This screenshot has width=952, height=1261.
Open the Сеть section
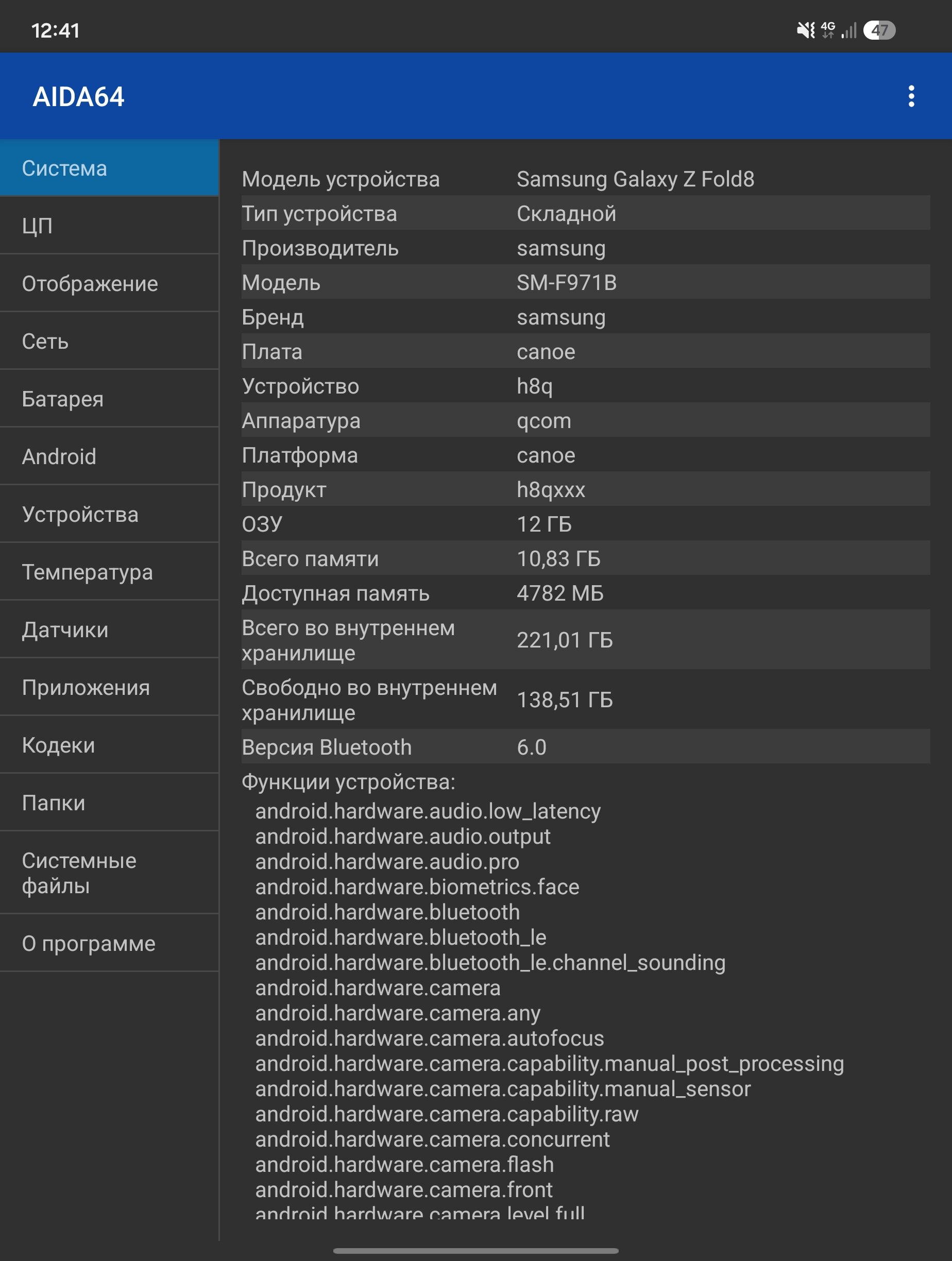coord(109,341)
